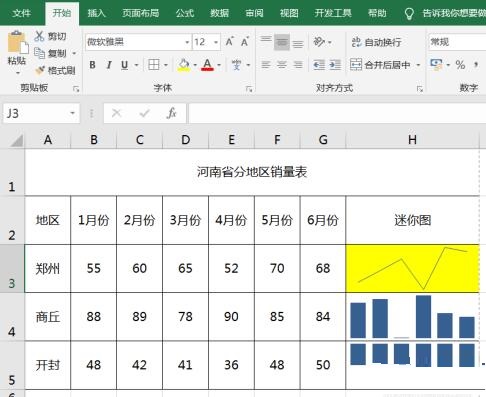
Task: Open the Paste options dropdown arrow
Action: (x=17, y=73)
